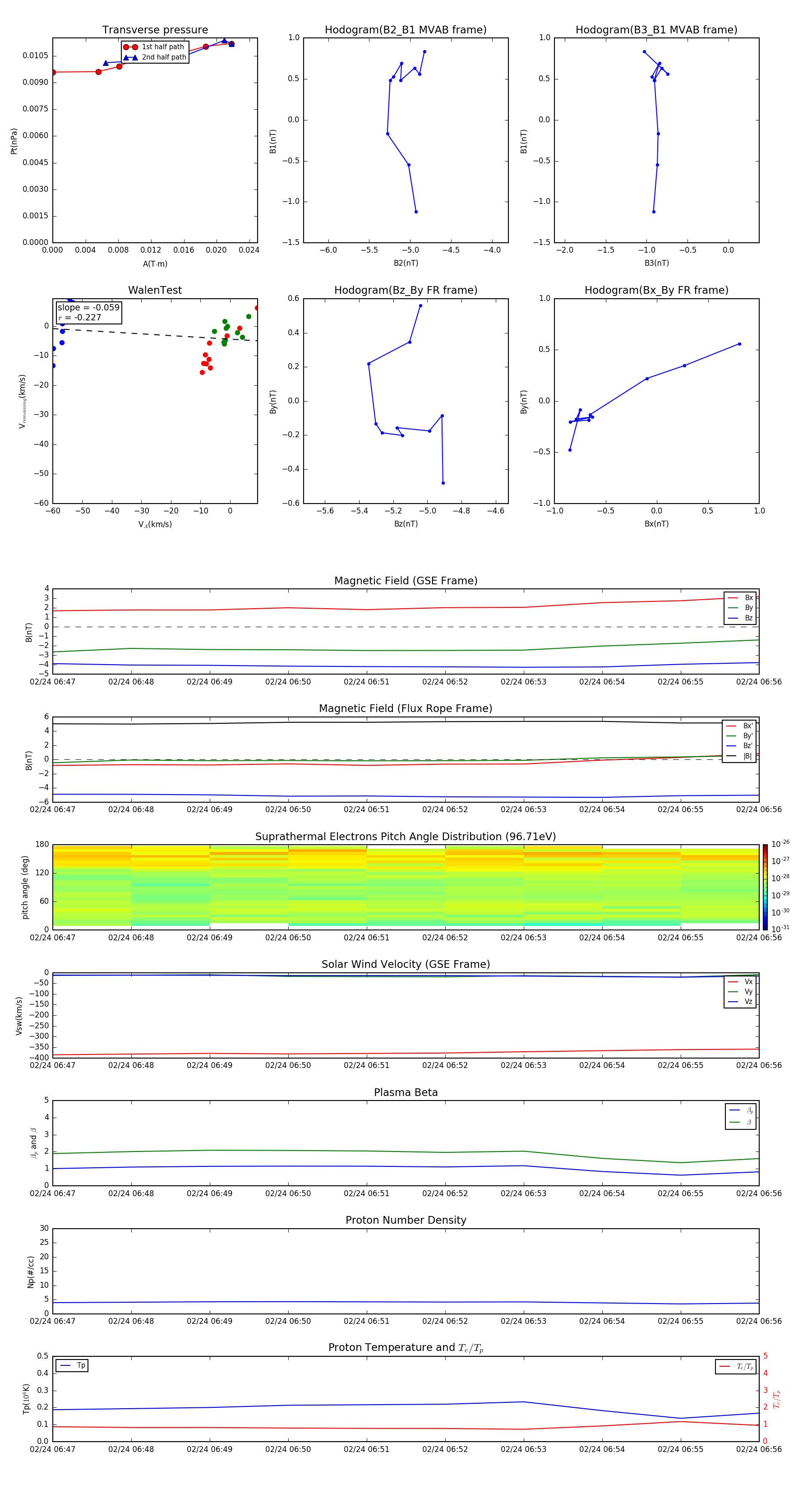This screenshot has height=1489, width=812.
Task: Click the '2nd half path' legend entry
Action: (155, 57)
